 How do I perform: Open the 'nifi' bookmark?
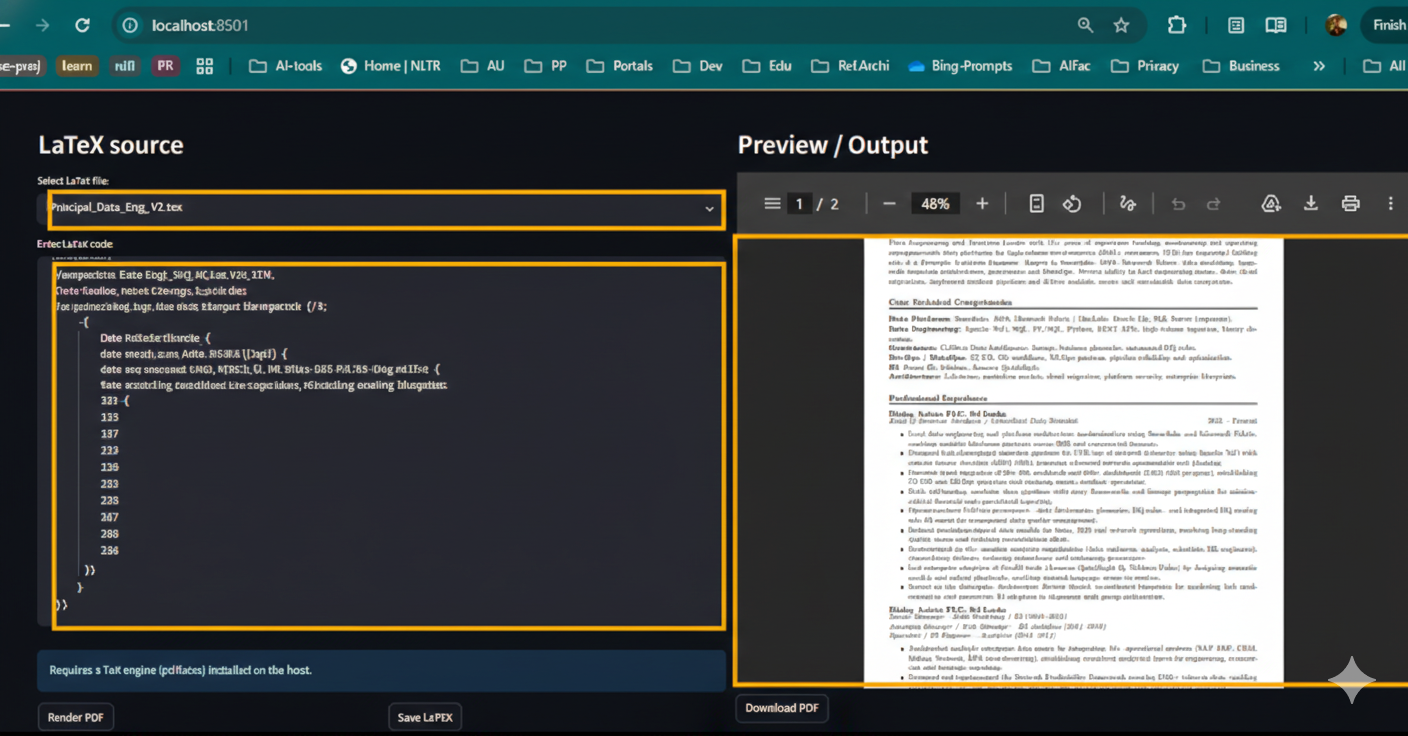[x=125, y=66]
